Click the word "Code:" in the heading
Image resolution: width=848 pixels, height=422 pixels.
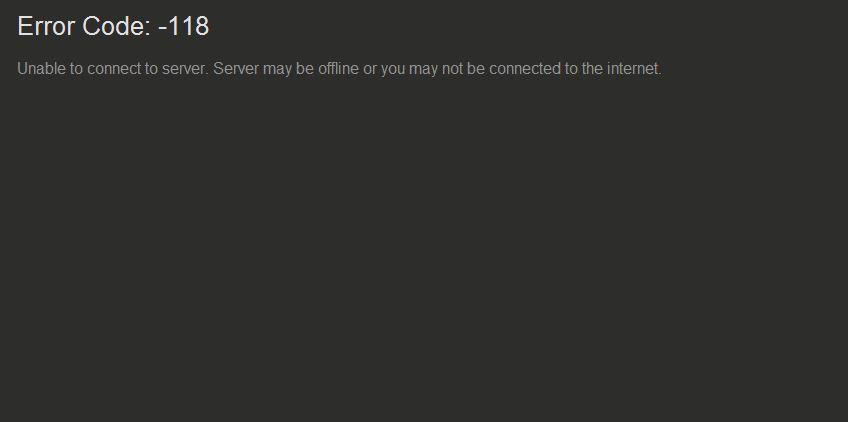(117, 26)
